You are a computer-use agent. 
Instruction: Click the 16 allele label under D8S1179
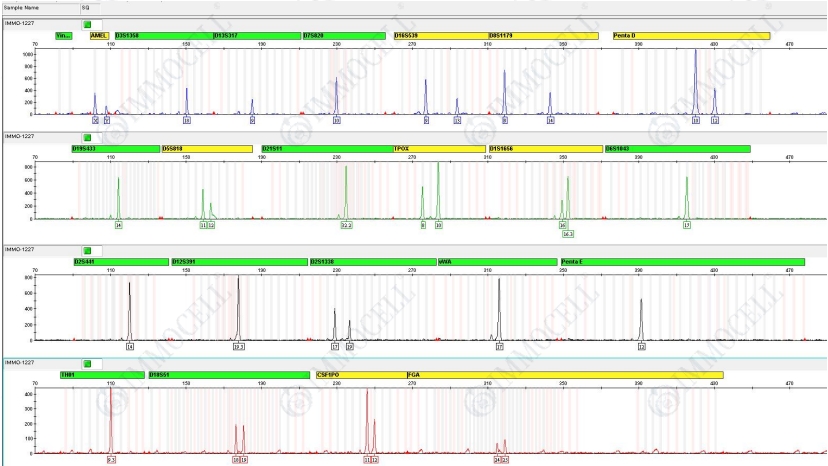[550, 120]
